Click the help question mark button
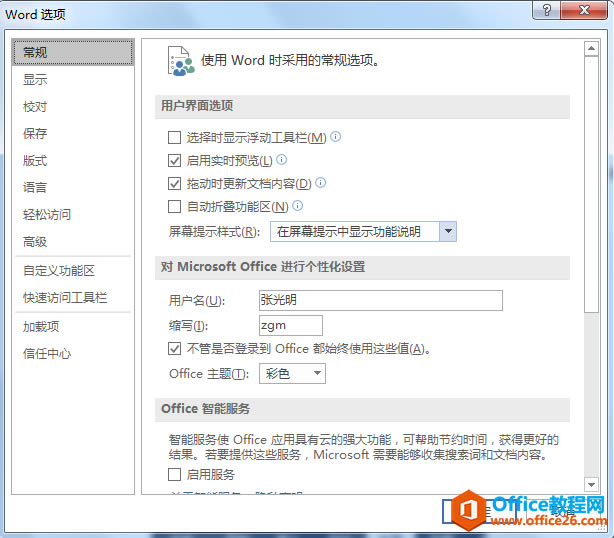 point(547,10)
